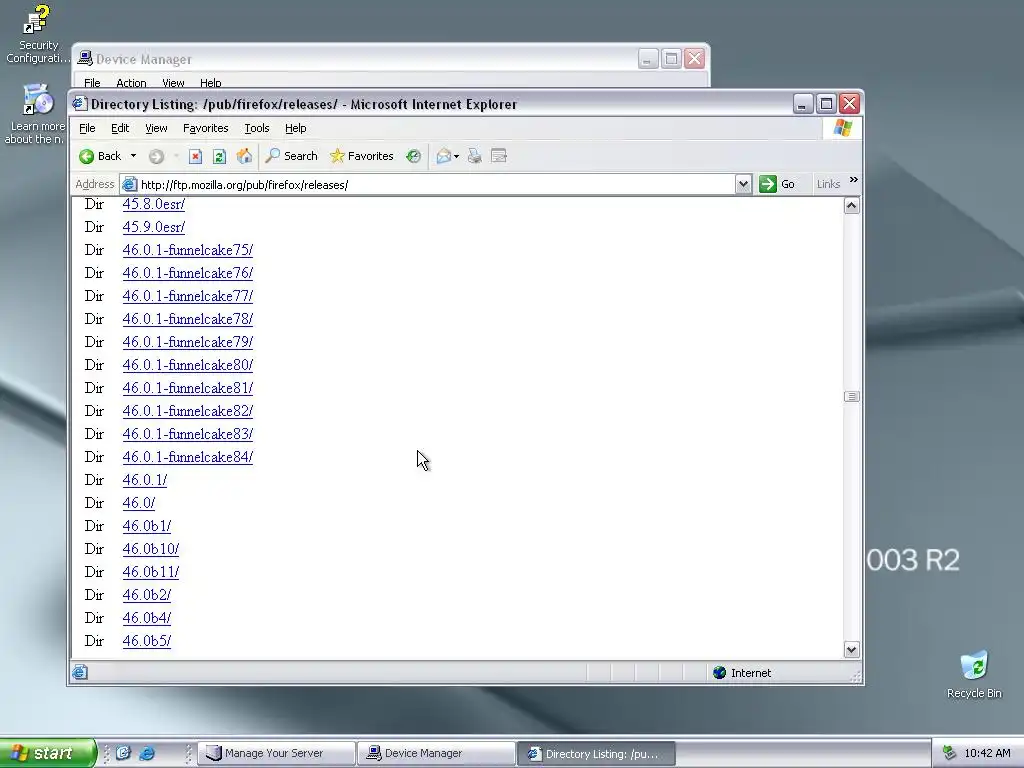Open the 45.9.0esr/ directory link

pyautogui.click(x=153, y=227)
